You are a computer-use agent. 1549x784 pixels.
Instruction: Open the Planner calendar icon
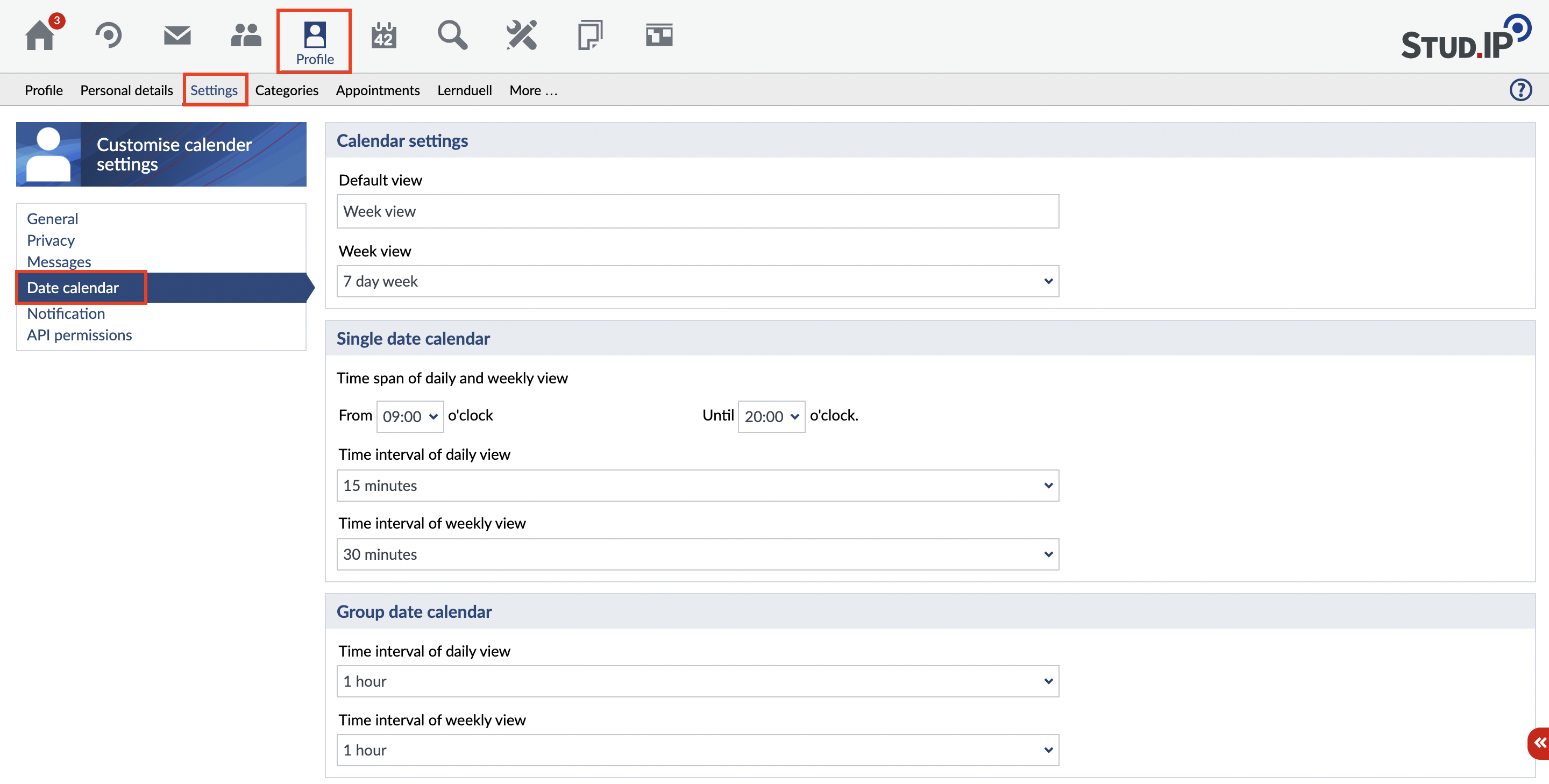[383, 36]
